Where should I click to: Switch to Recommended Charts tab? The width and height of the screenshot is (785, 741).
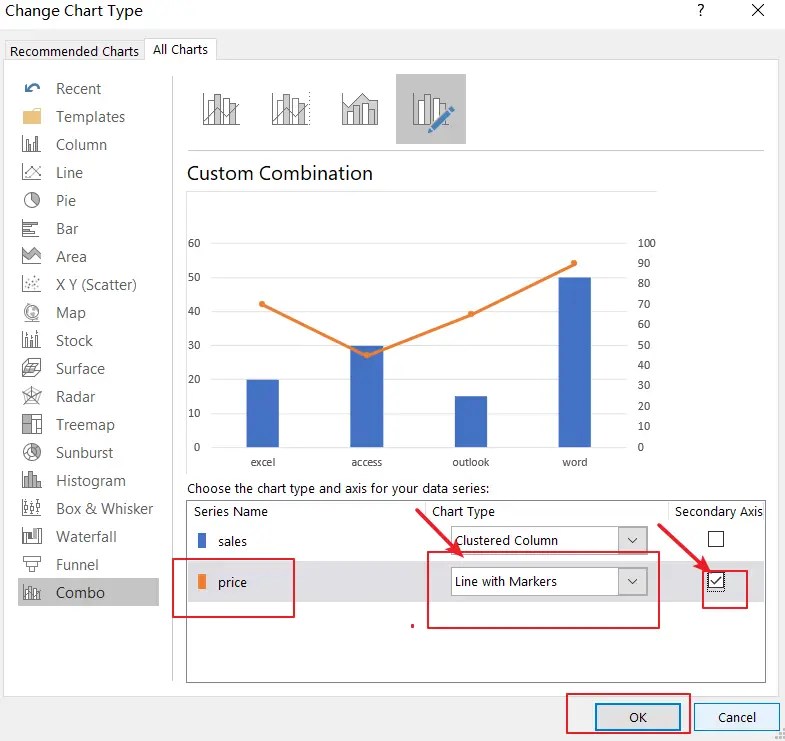[74, 51]
